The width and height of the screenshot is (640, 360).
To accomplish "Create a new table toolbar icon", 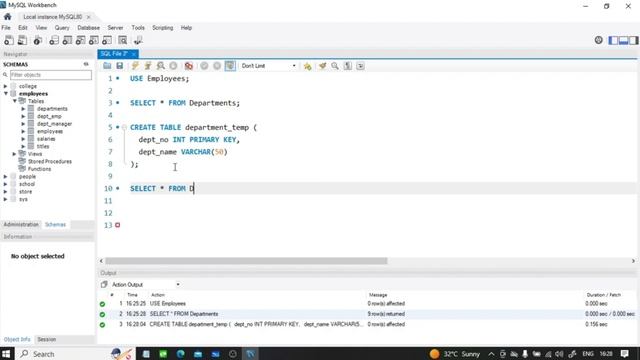I will pyautogui.click(x=67, y=40).
